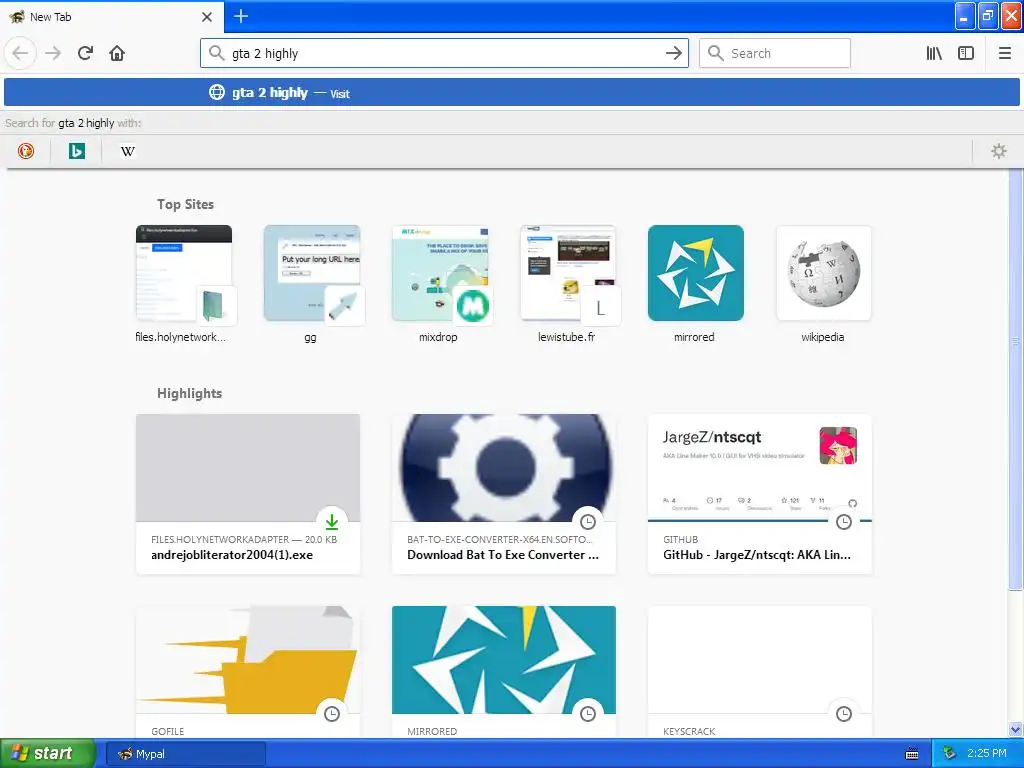Image resolution: width=1024 pixels, height=768 pixels.
Task: Go forward with the forward arrow
Action: (53, 53)
